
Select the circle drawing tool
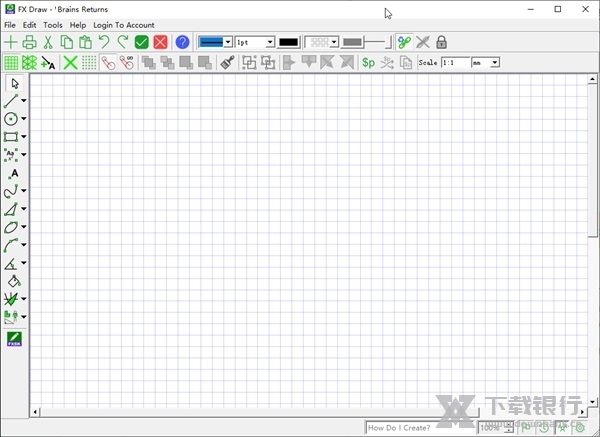coord(11,119)
